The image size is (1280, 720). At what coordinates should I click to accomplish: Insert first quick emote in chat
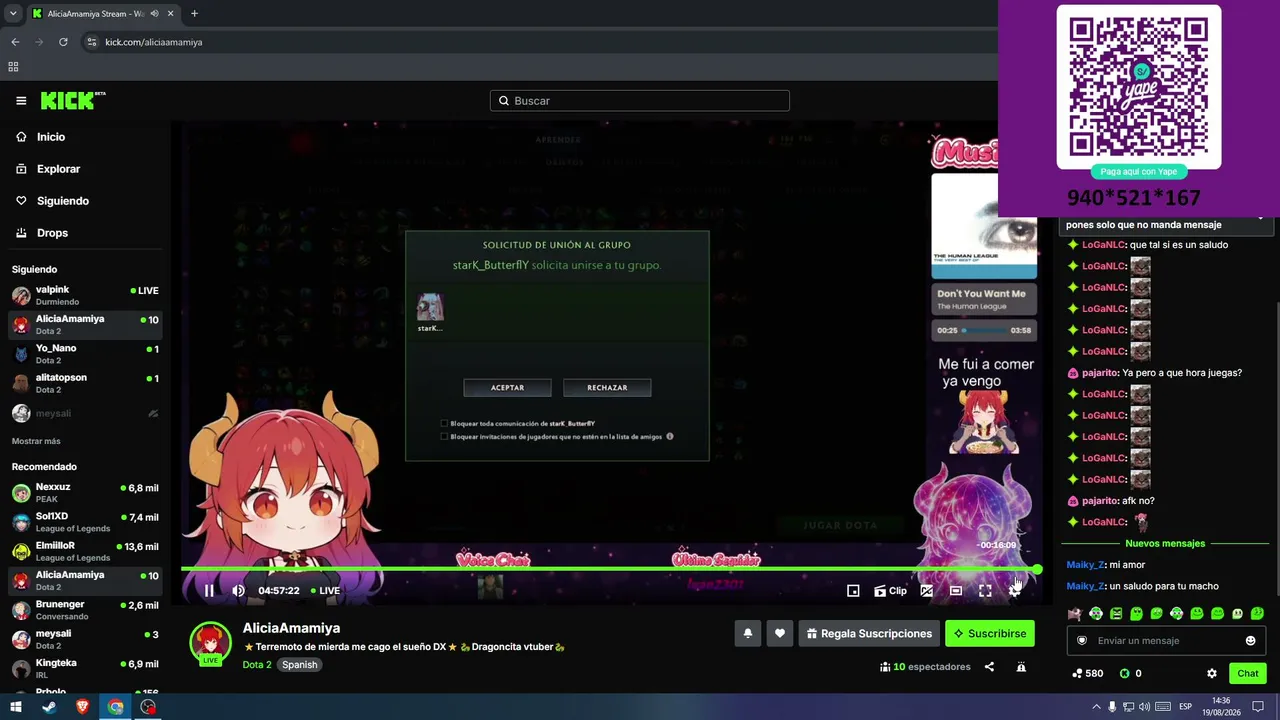tap(1075, 614)
